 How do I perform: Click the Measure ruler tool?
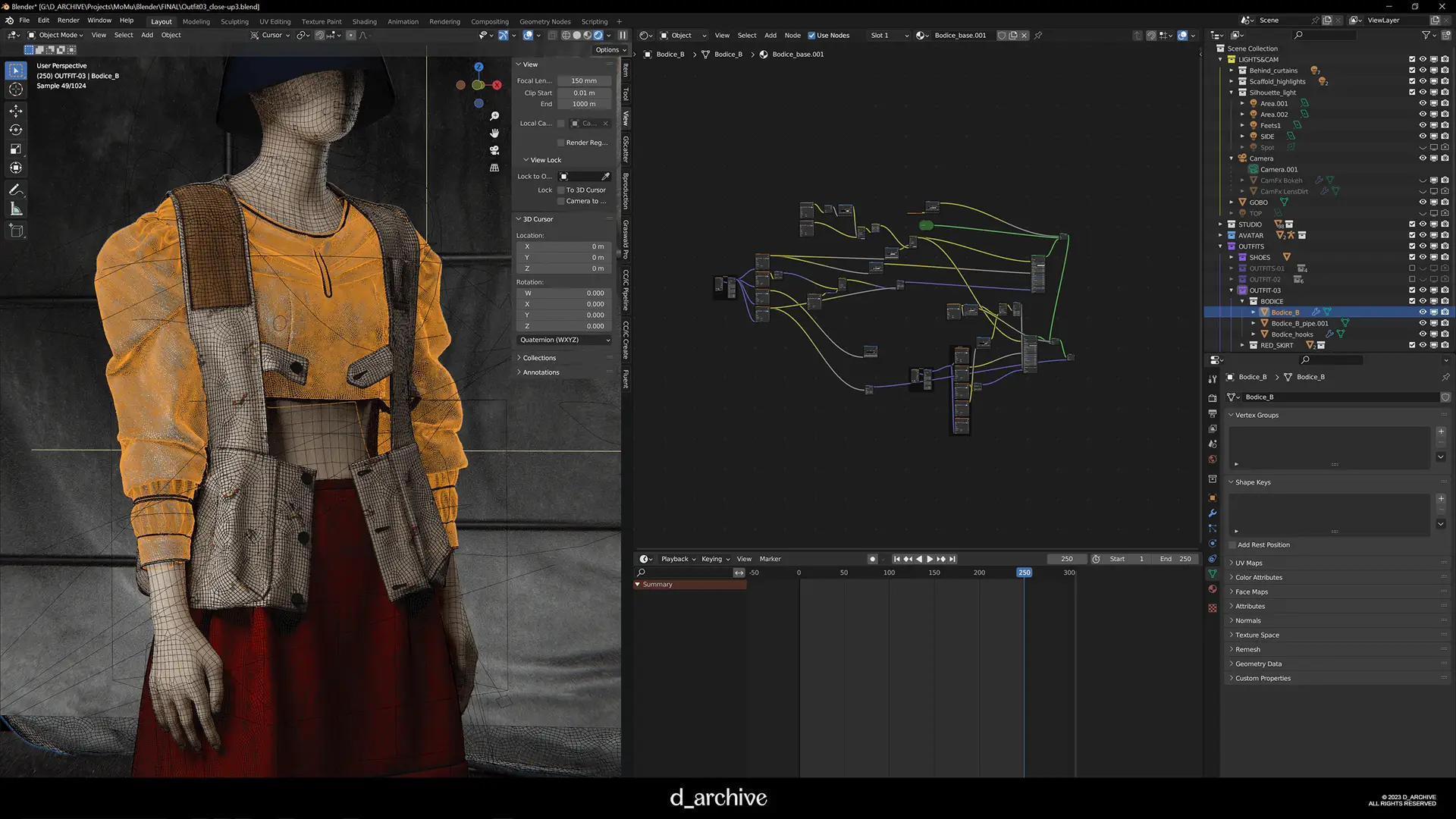pos(16,209)
